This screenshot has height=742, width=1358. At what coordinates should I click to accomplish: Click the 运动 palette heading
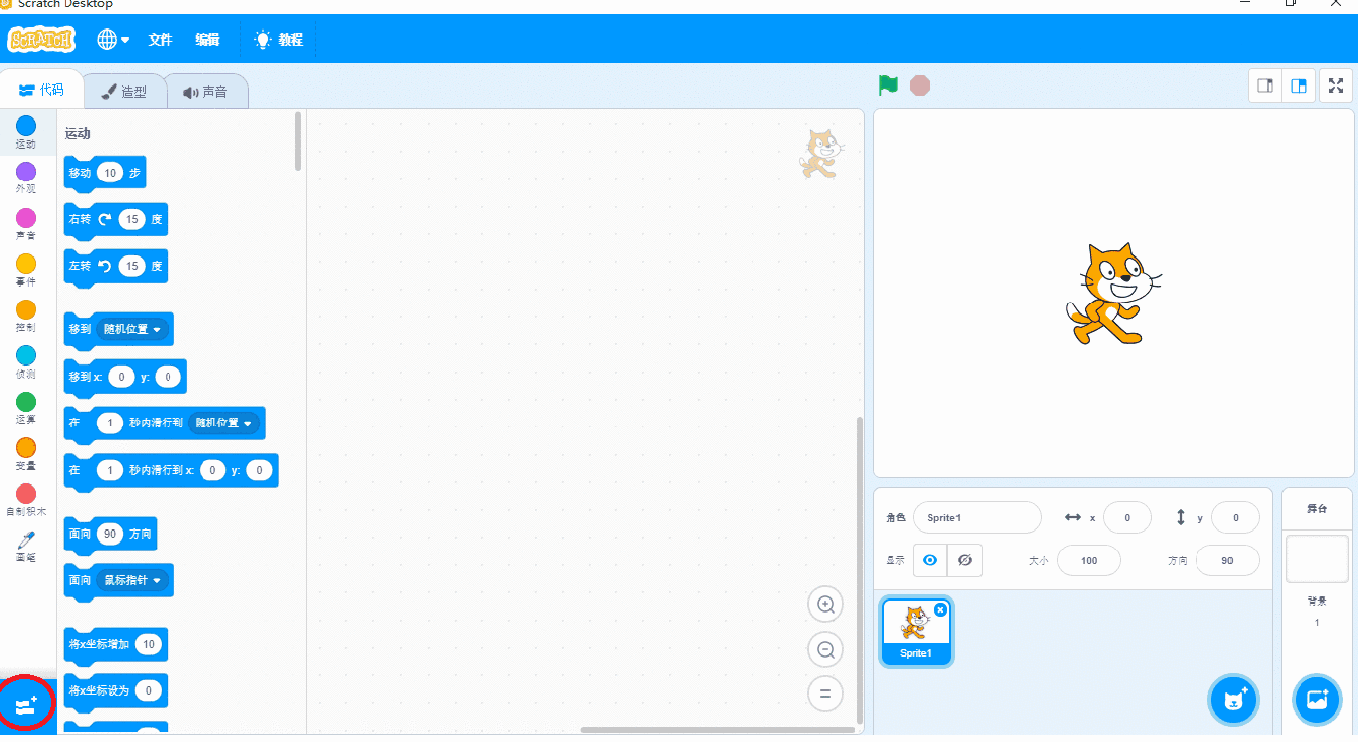coord(78,133)
